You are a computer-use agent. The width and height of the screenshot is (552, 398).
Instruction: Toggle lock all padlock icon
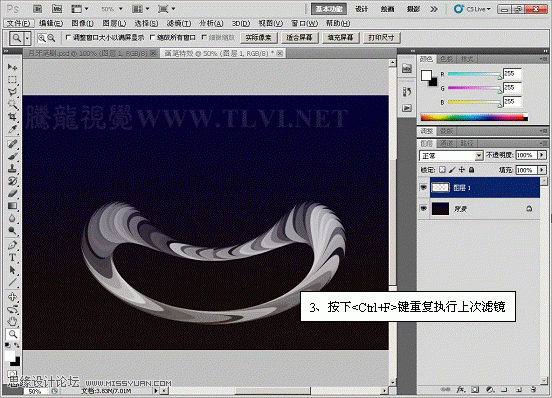coord(471,170)
